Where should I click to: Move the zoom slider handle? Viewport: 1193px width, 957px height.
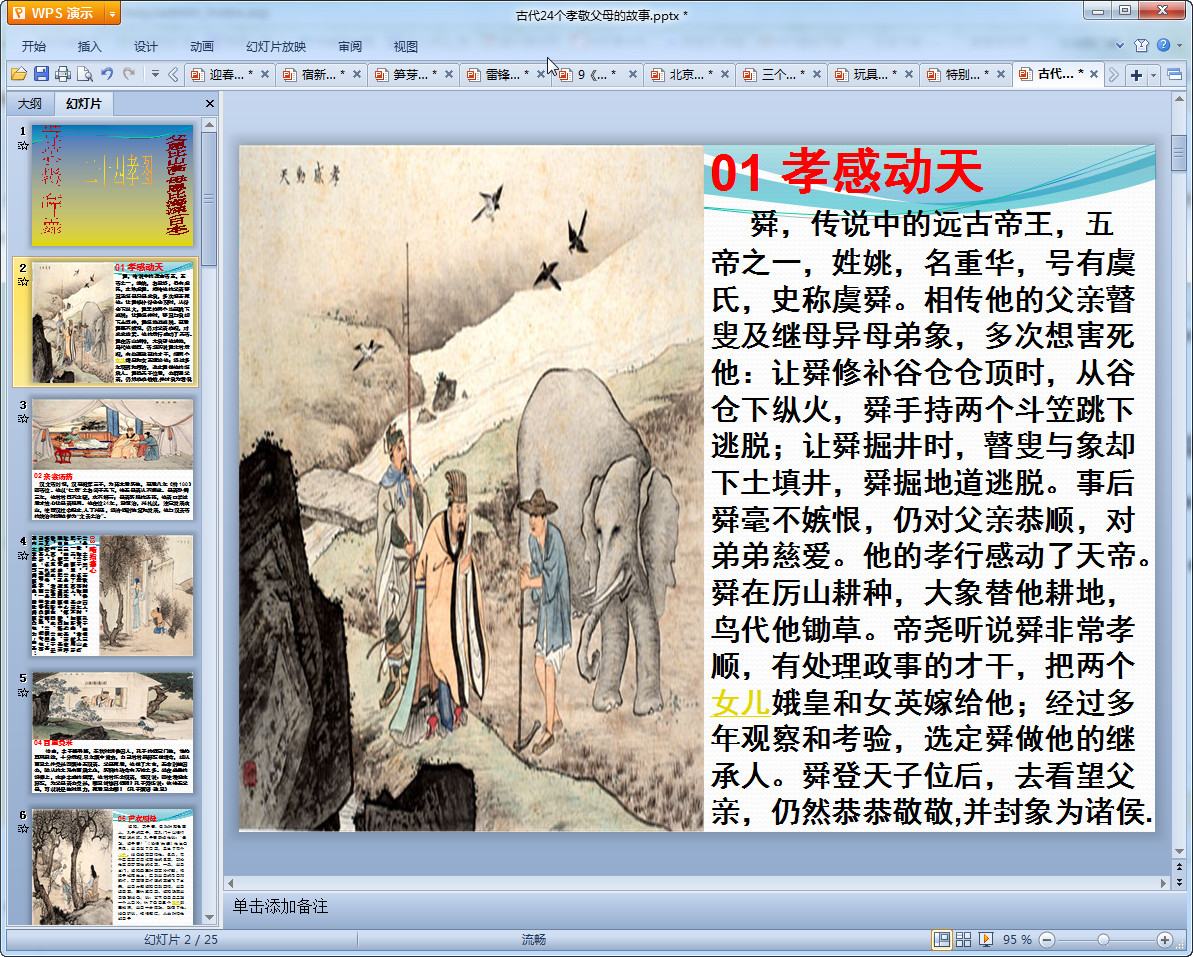[1103, 940]
